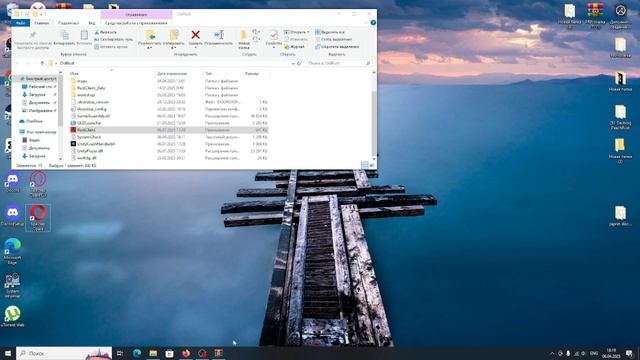Open the dropdown arrow under Свойства
Viewport: 640px width, 360px height.
pos(273,48)
